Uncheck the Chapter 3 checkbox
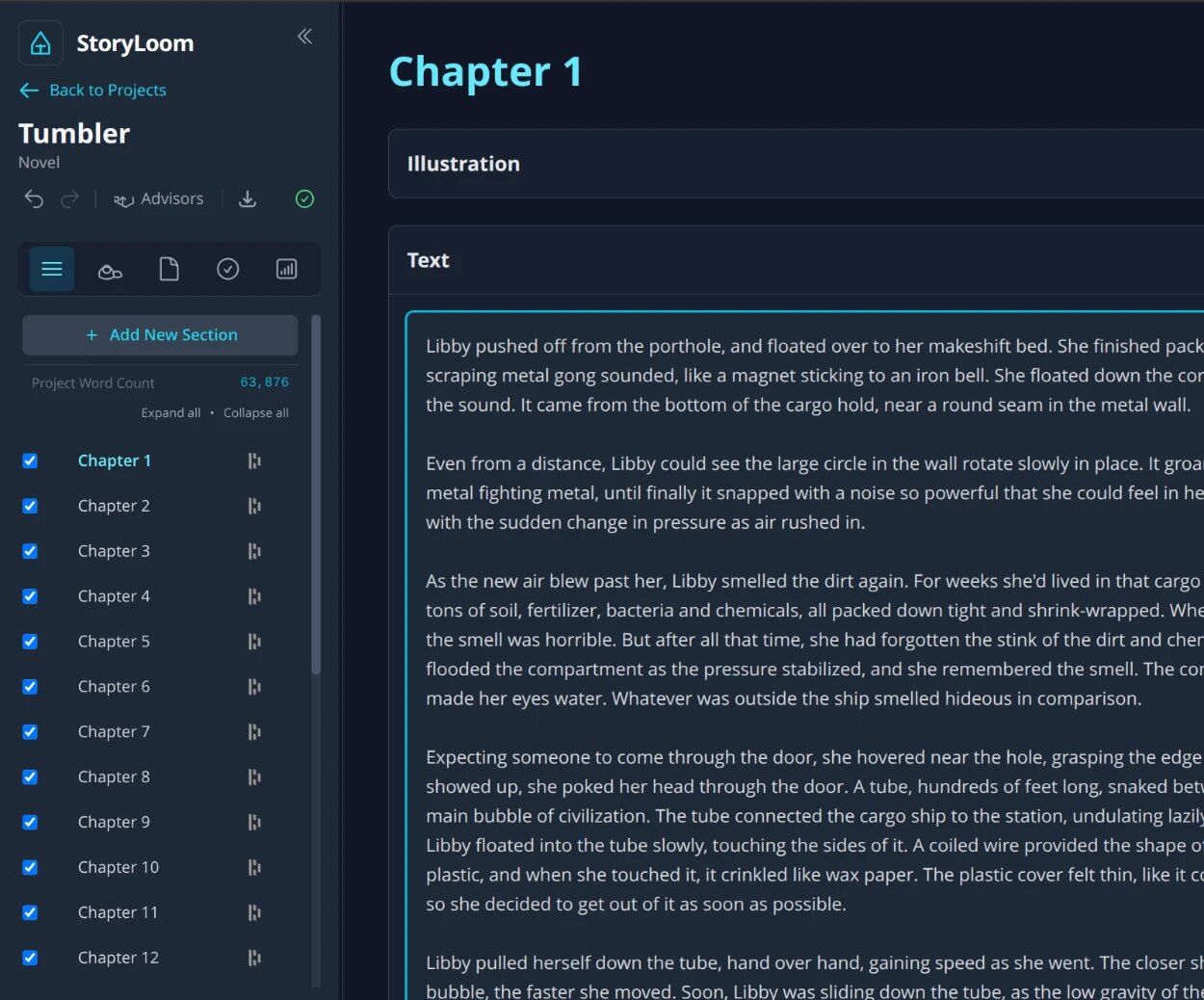The image size is (1204, 1000). coord(30,551)
